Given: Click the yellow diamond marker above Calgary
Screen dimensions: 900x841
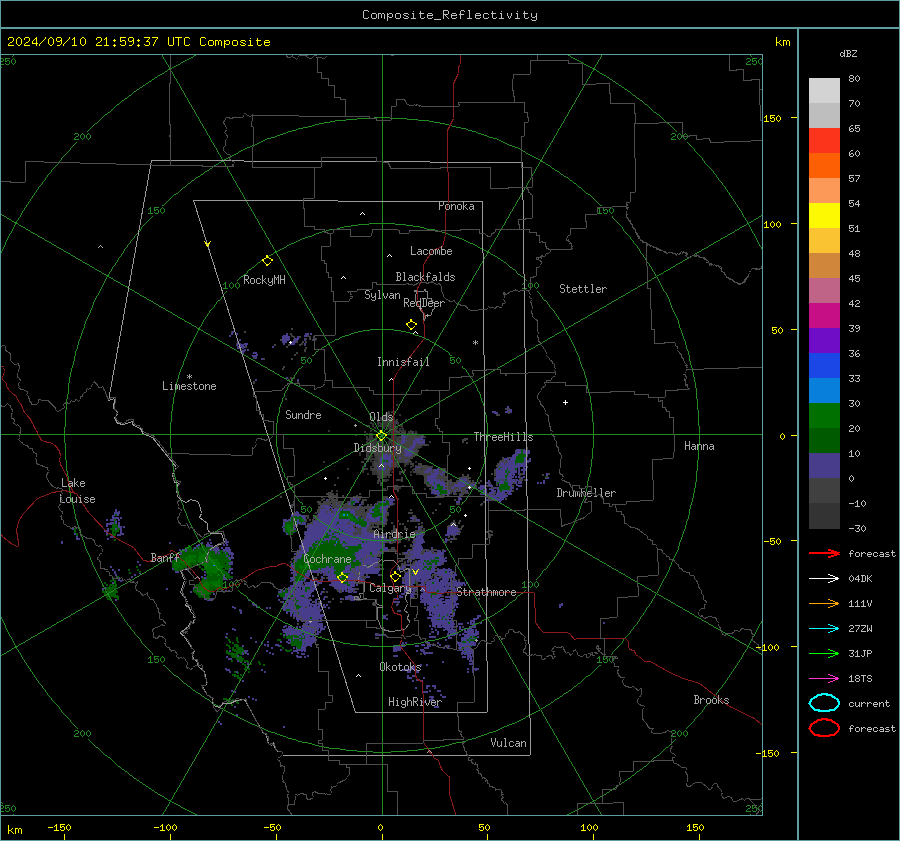Looking at the screenshot, I should click(x=395, y=576).
